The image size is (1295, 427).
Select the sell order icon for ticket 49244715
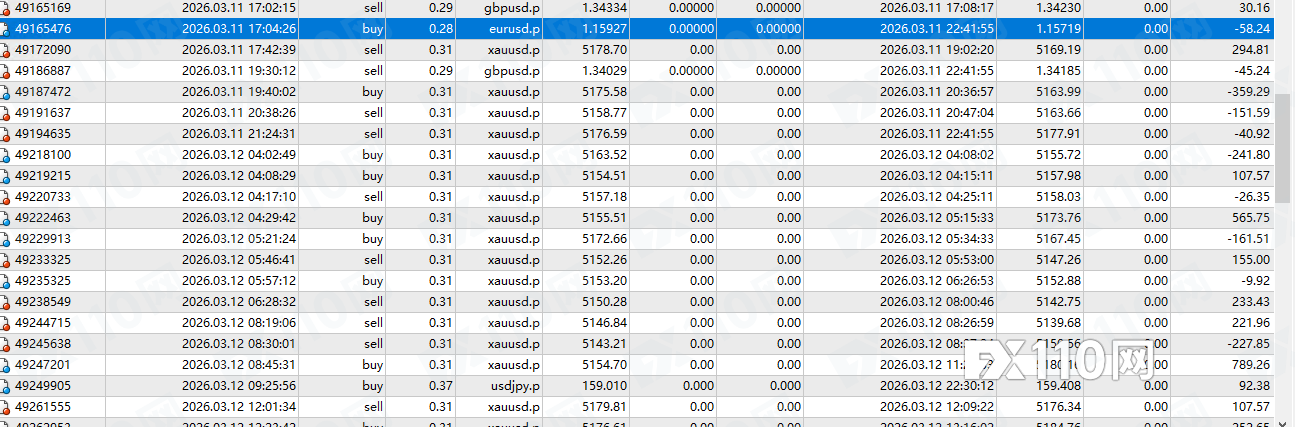click(6, 323)
